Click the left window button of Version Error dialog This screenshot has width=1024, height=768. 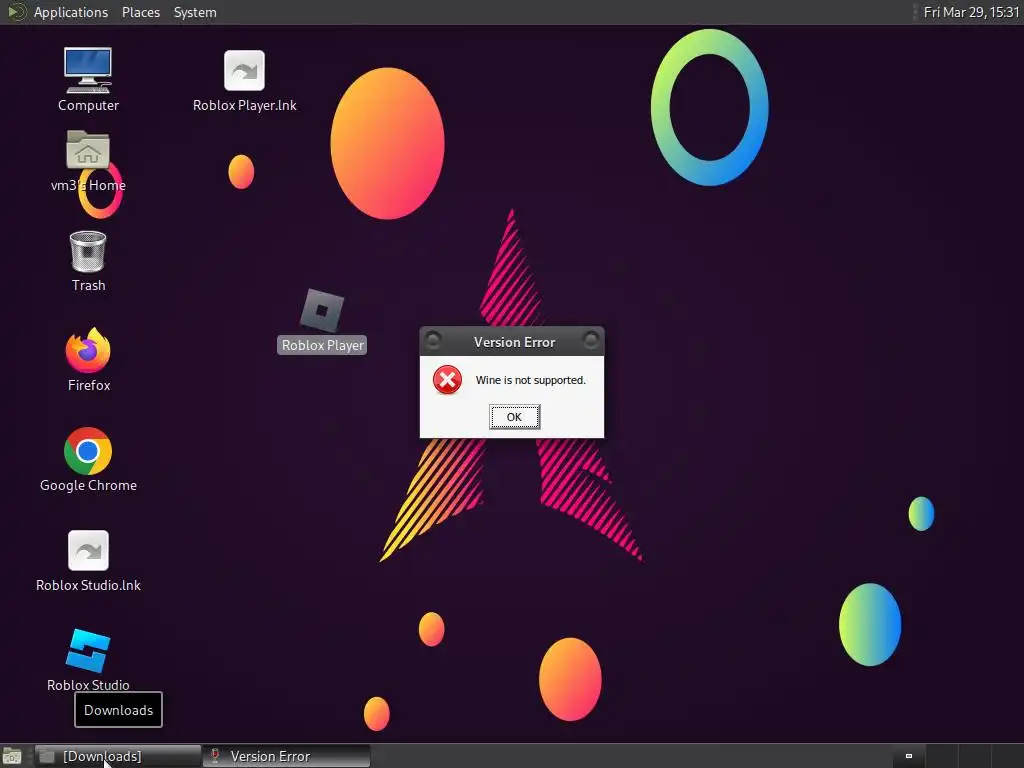(432, 340)
